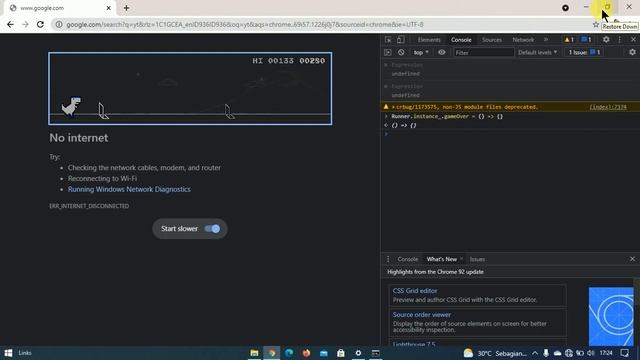640x360 pixels.
Task: Click the Chrome taskbar icon
Action: [x=271, y=353]
